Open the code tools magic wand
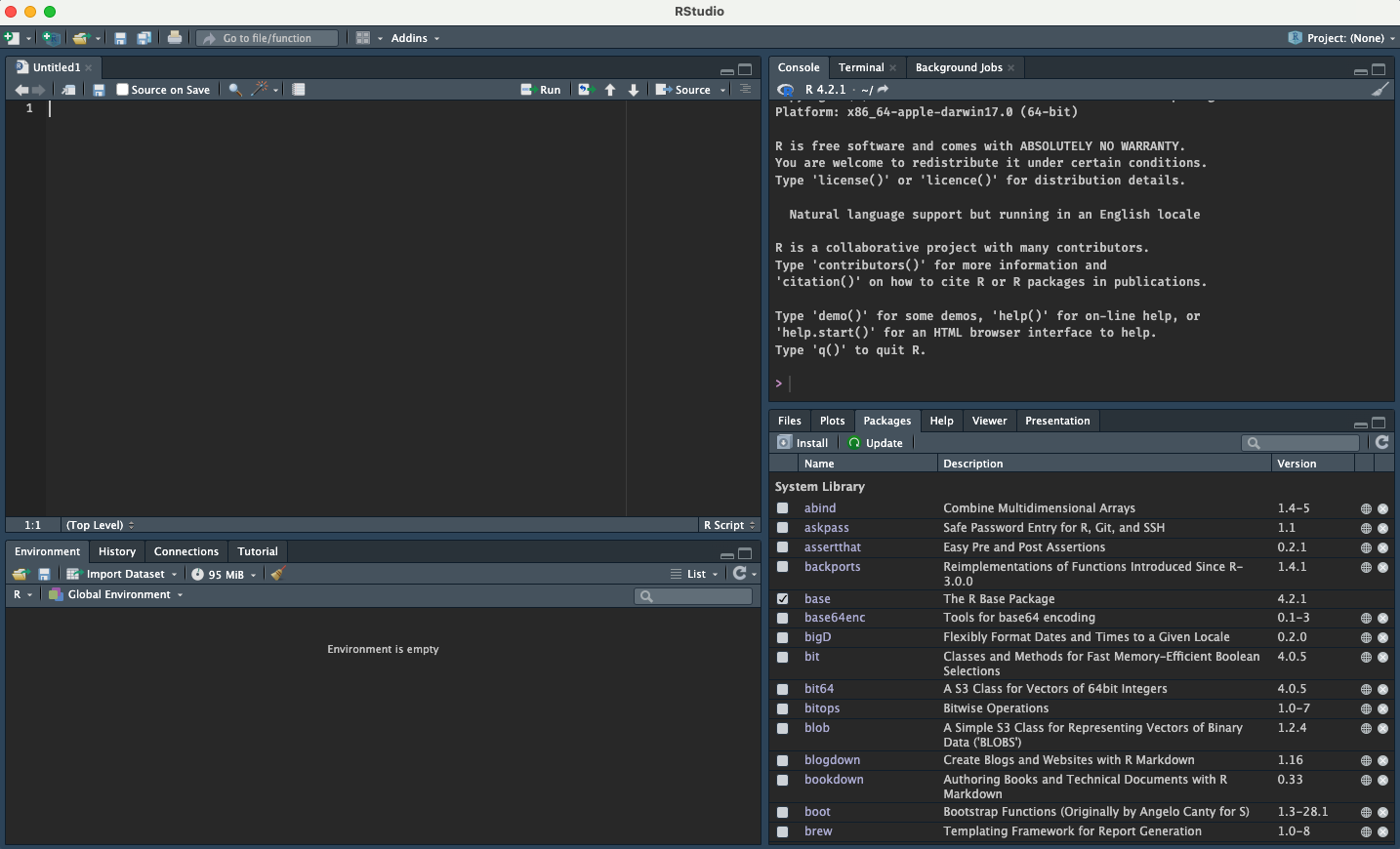Viewport: 1400px width, 849px height. [x=260, y=90]
